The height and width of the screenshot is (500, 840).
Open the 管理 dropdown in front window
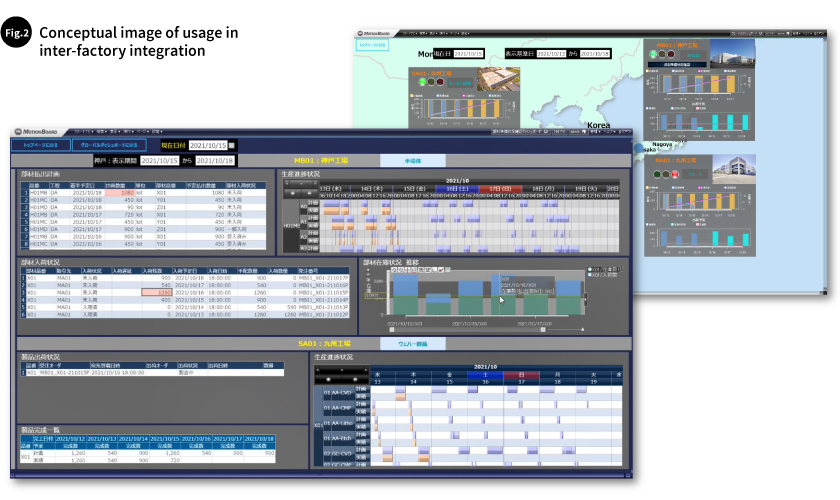pyautogui.click(x=594, y=131)
